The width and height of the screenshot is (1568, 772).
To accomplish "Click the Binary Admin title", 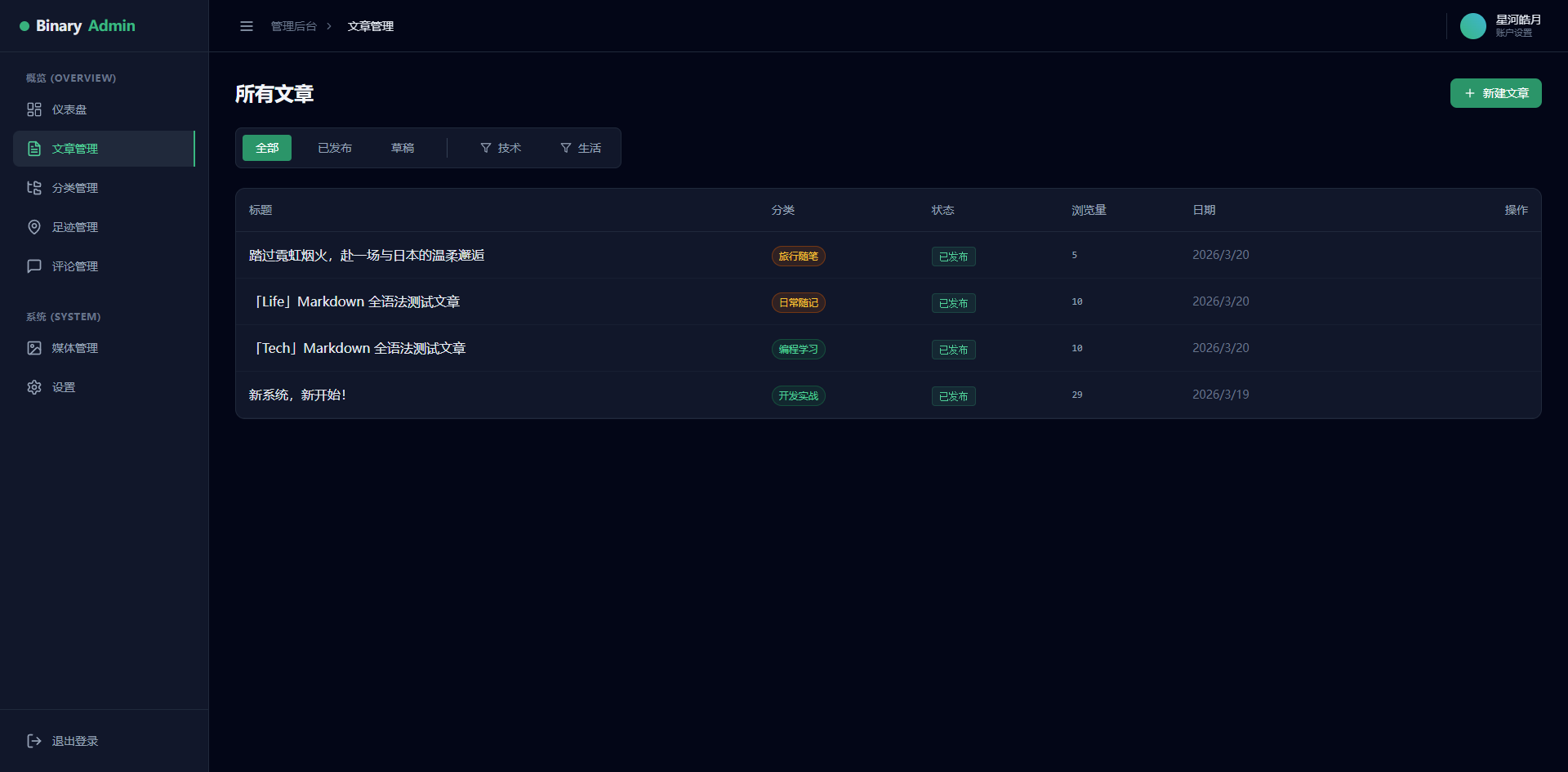I will click(86, 26).
